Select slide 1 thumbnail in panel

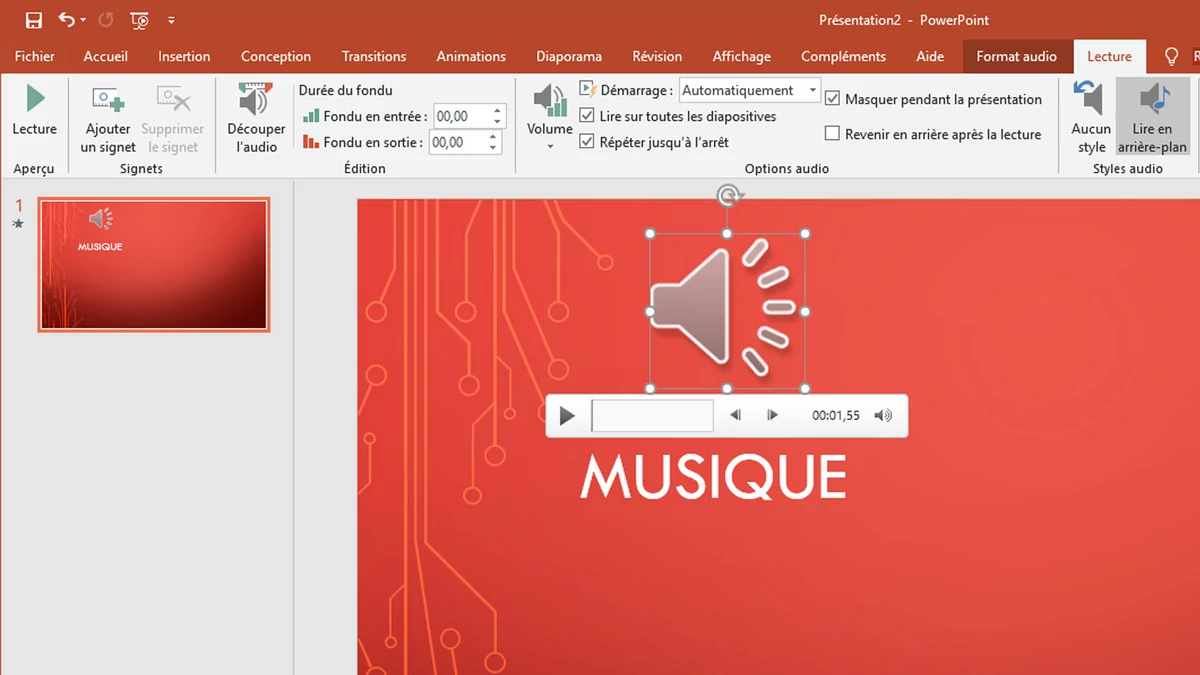point(153,265)
